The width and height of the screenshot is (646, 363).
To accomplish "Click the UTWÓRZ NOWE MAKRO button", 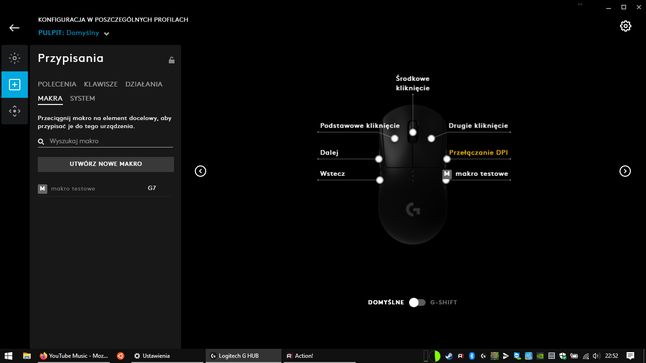I will [x=106, y=164].
